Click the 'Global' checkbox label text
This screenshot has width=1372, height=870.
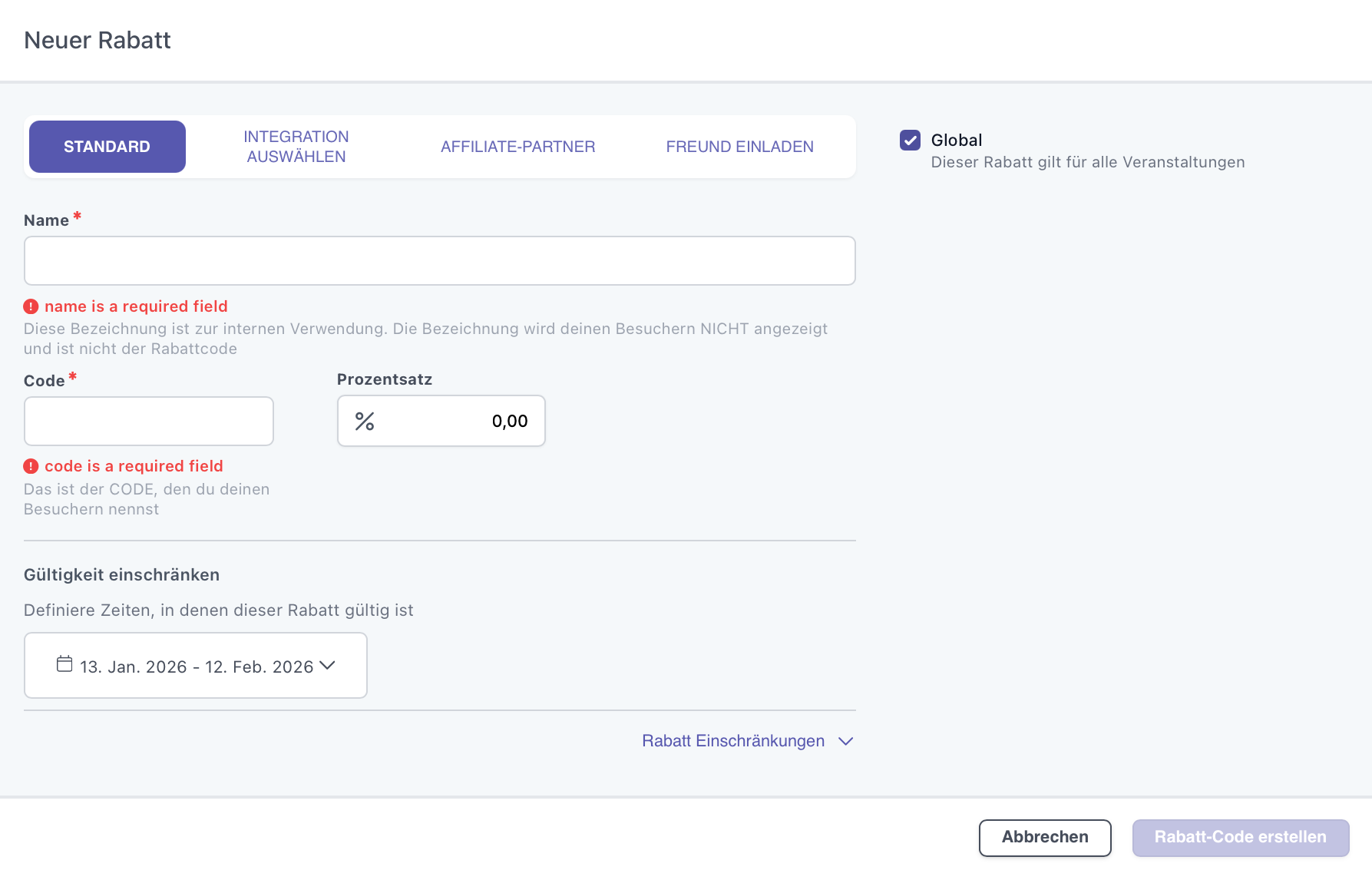pyautogui.click(x=956, y=140)
